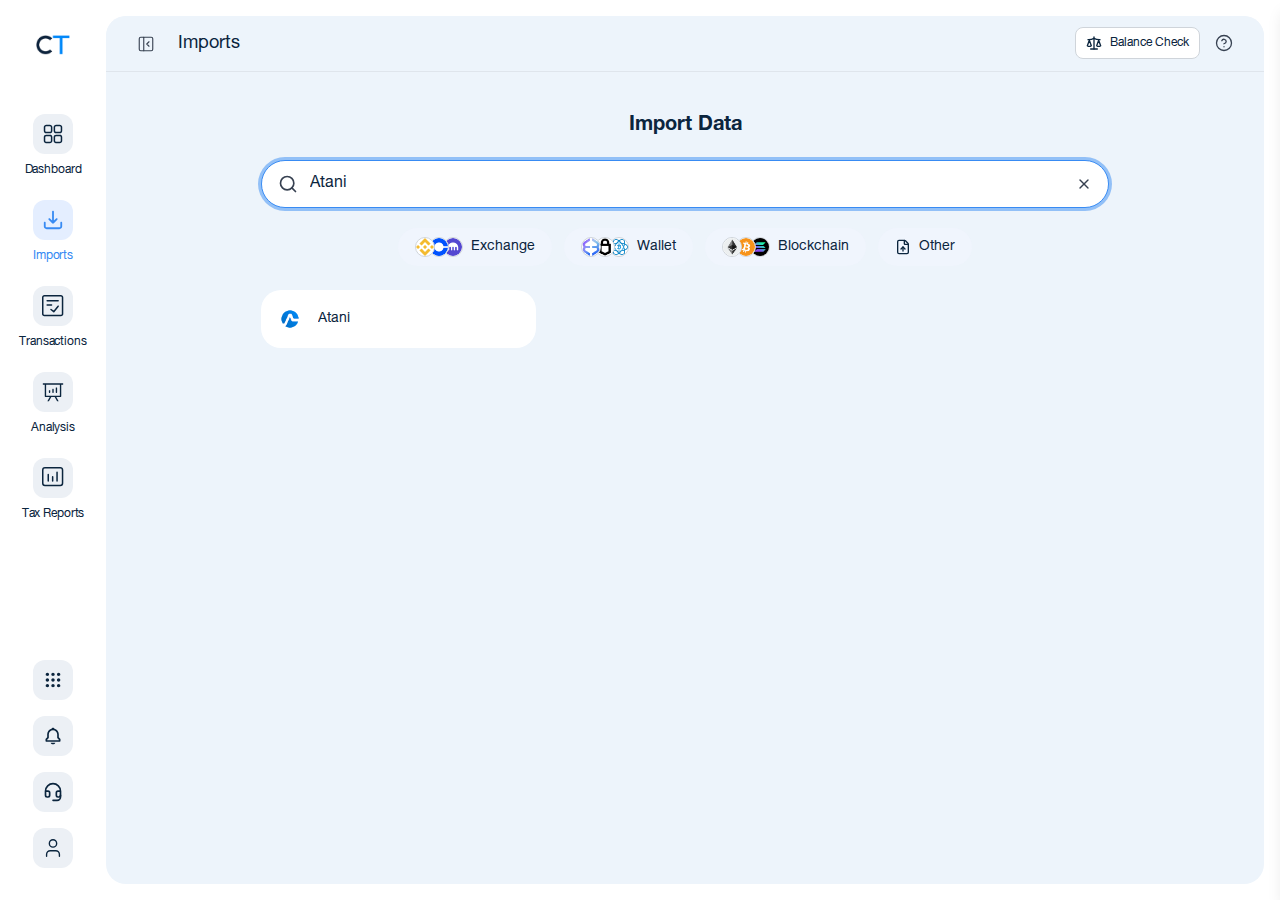Click the Tax Reports label

(53, 513)
